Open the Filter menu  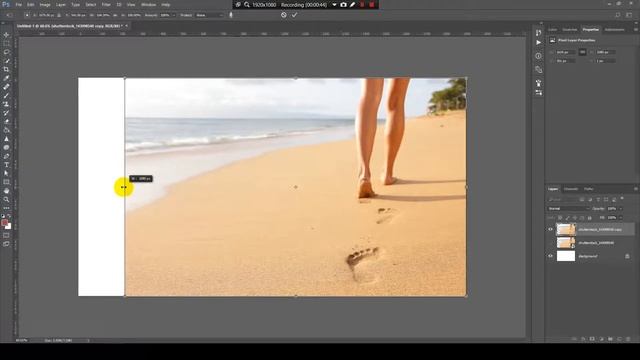106,4
